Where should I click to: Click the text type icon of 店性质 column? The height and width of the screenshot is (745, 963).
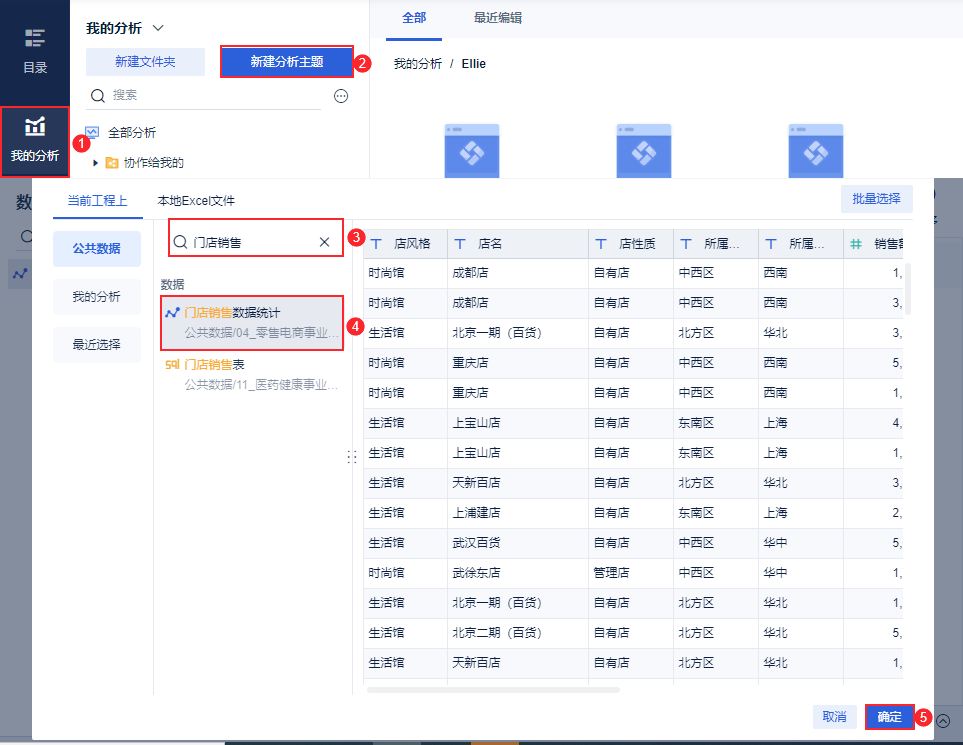click(601, 244)
